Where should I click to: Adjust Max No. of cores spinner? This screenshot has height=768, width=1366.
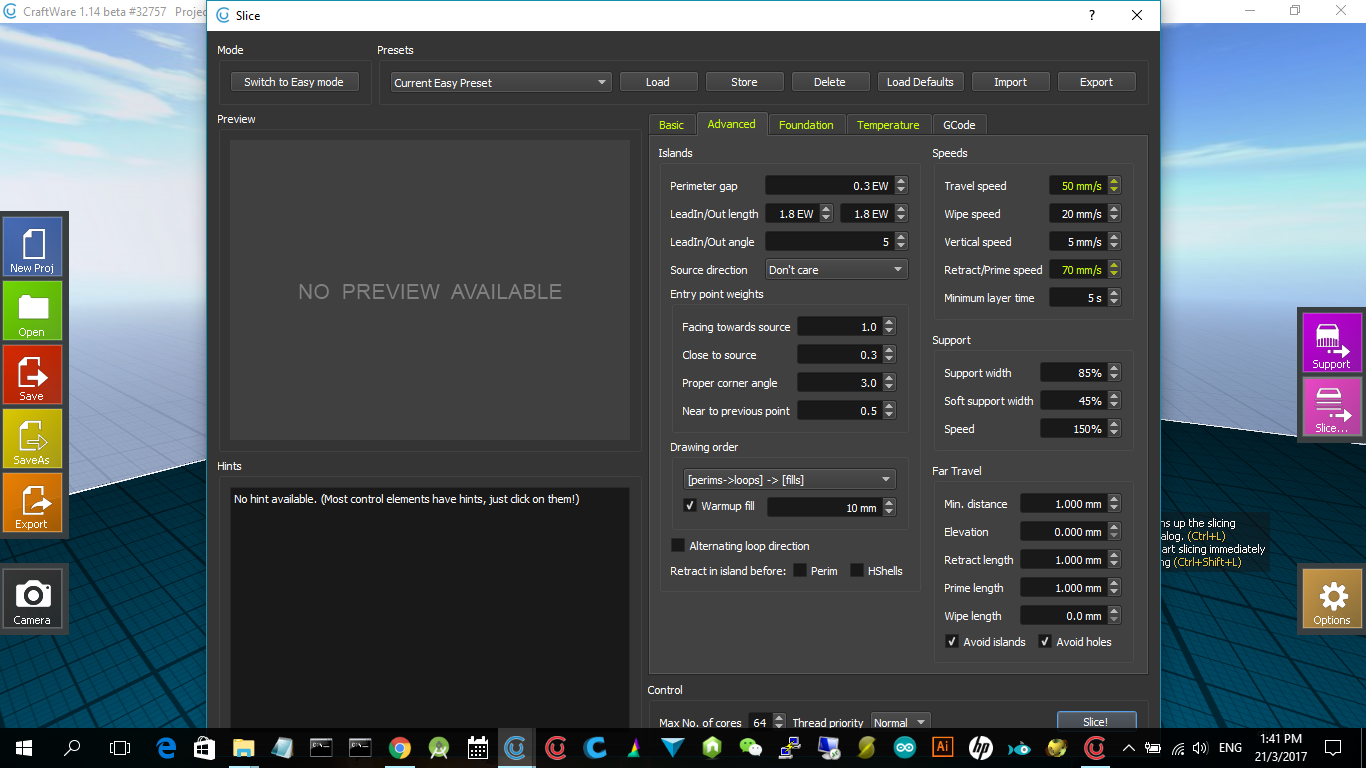[780, 722]
